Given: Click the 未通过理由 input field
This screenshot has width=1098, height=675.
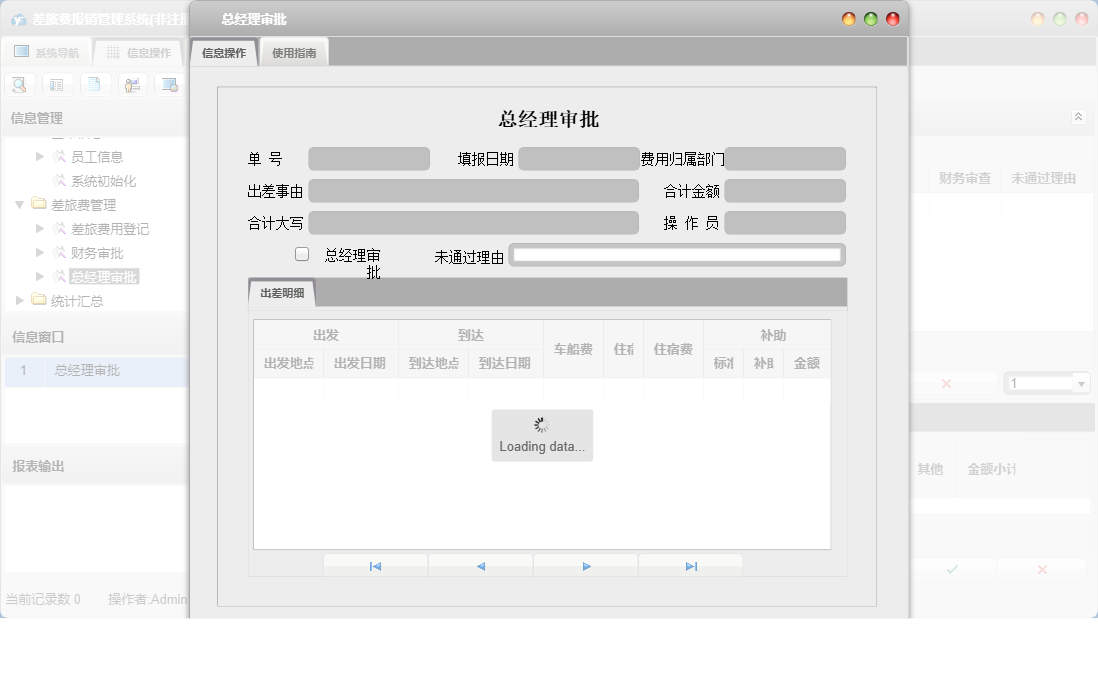Looking at the screenshot, I should coord(677,254).
